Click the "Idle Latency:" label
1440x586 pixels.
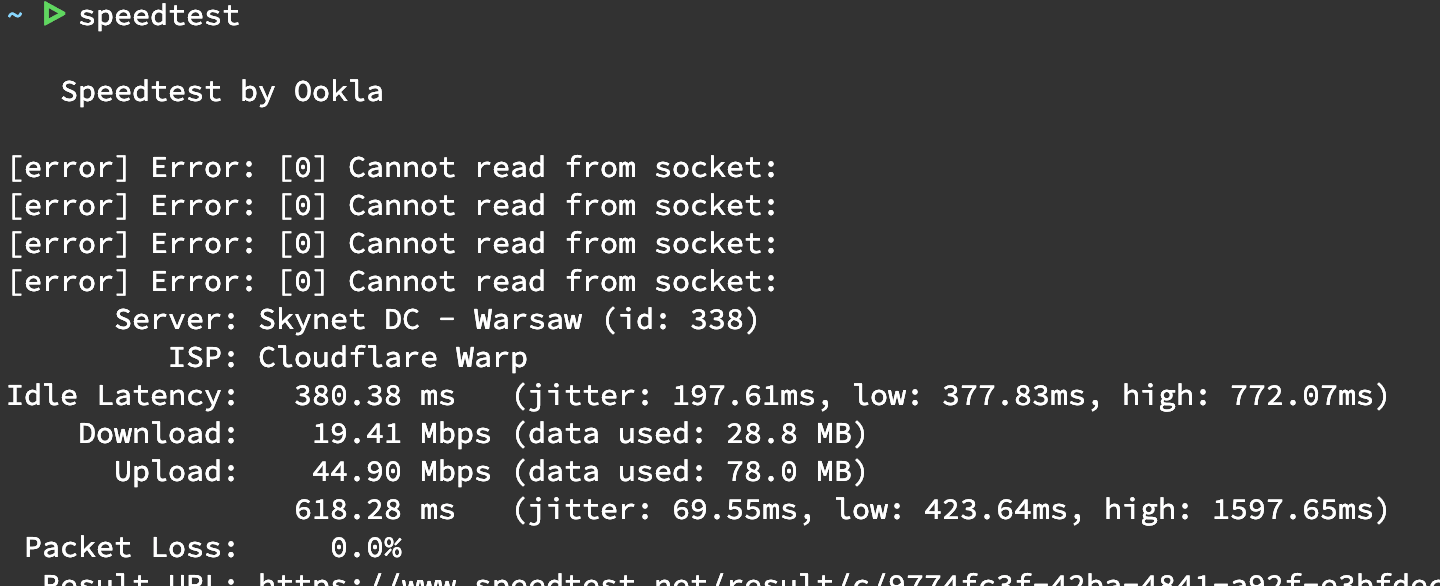(122, 396)
